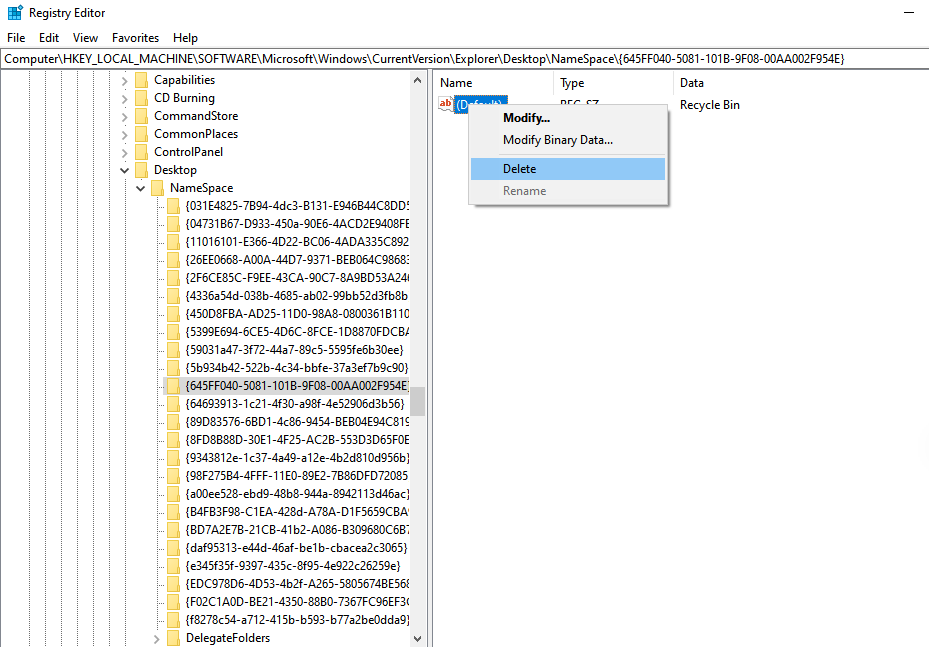Image resolution: width=929 pixels, height=647 pixels.
Task: Select Modify... in the context menu
Action: [527, 118]
